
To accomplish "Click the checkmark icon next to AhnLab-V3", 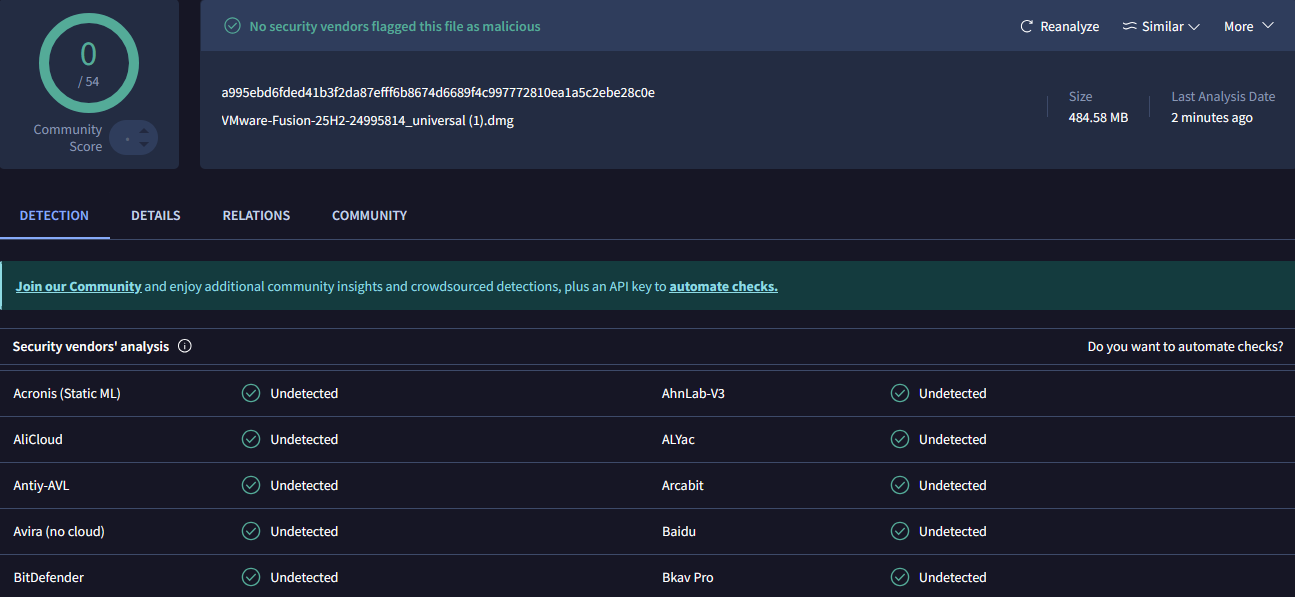I will [x=900, y=393].
